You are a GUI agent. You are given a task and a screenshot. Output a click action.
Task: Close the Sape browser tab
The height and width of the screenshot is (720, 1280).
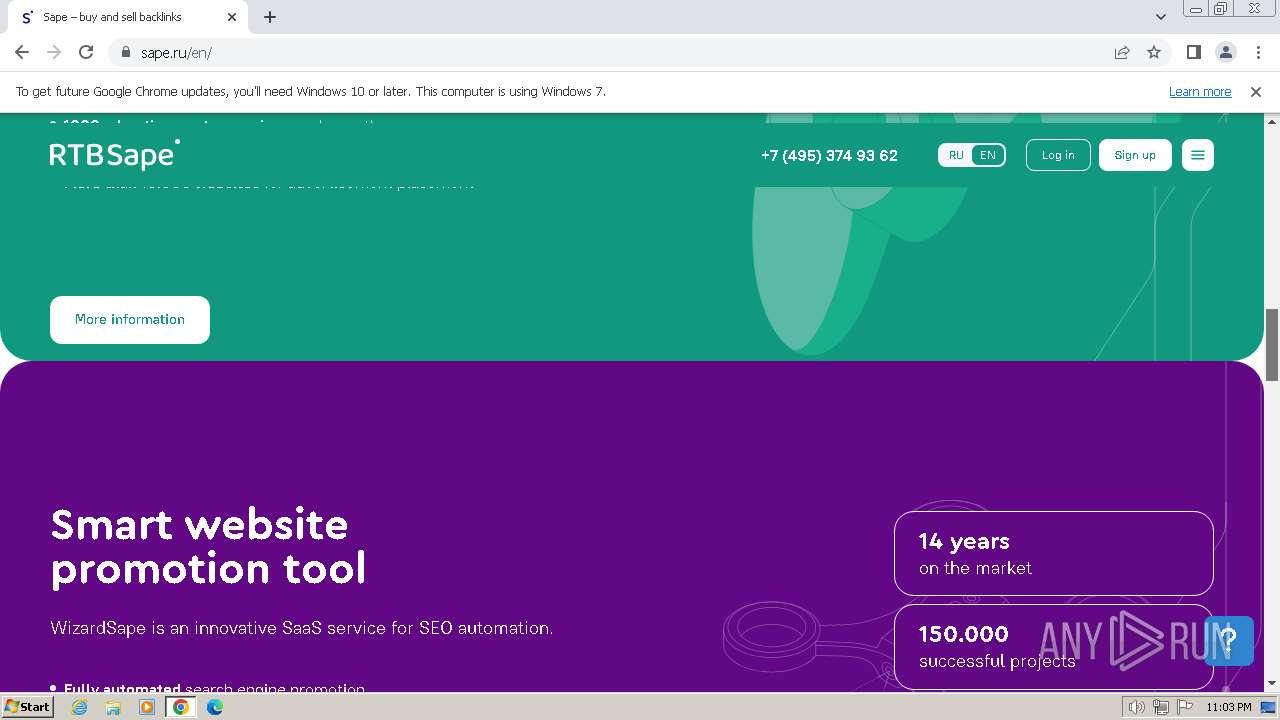tap(232, 17)
